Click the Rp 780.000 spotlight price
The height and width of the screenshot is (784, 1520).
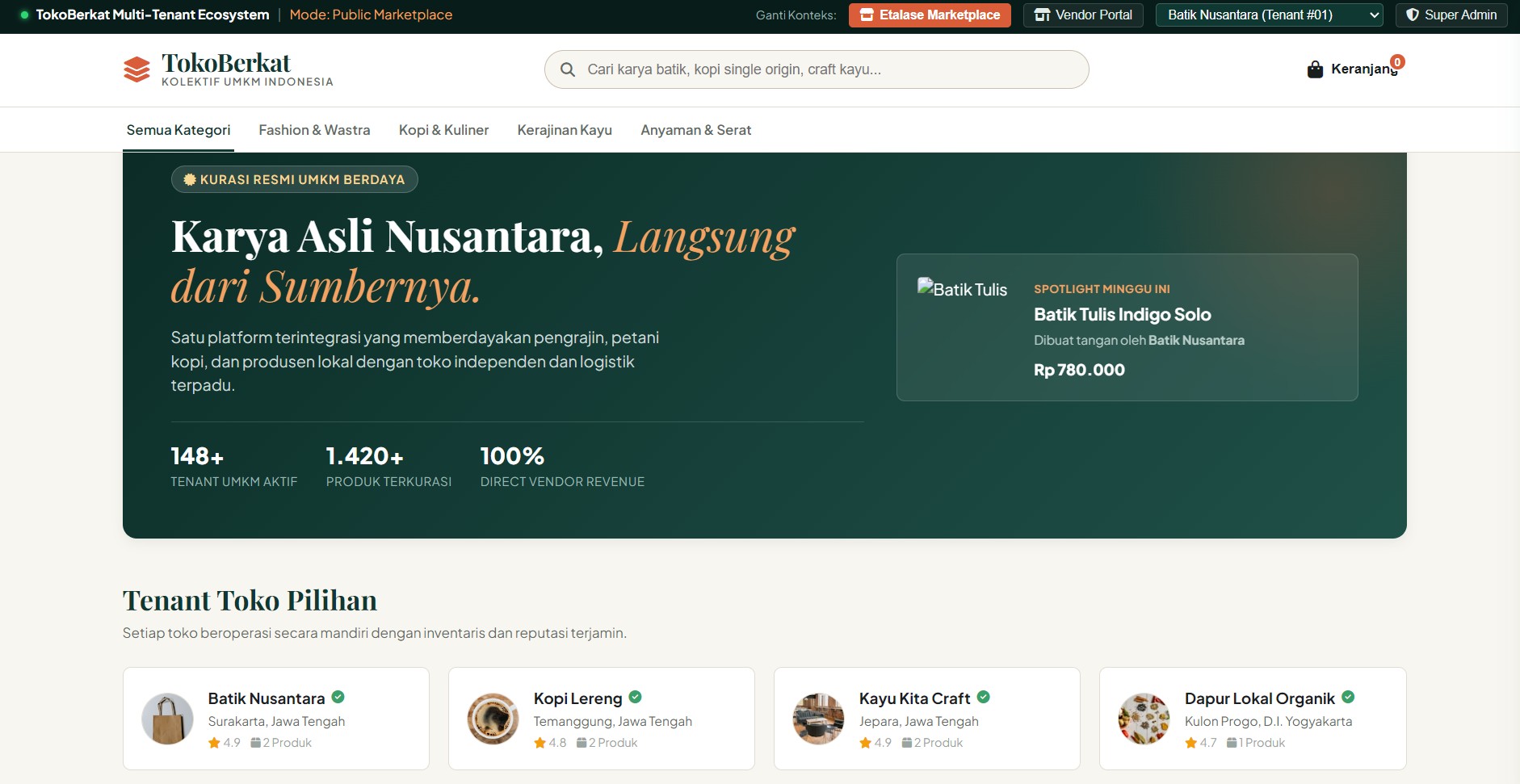click(1079, 370)
